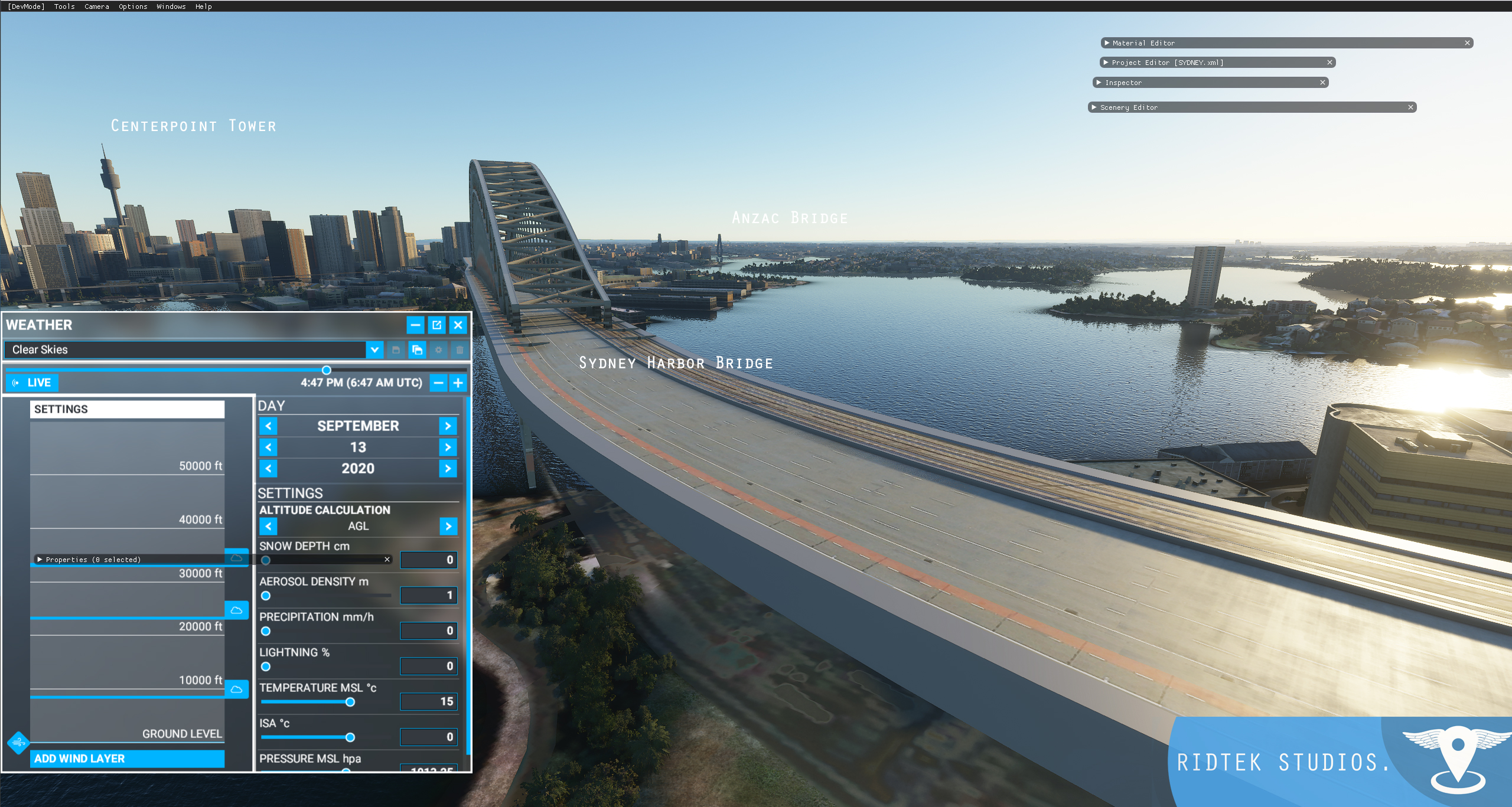Close the Scenery Editor panel

1410,107
